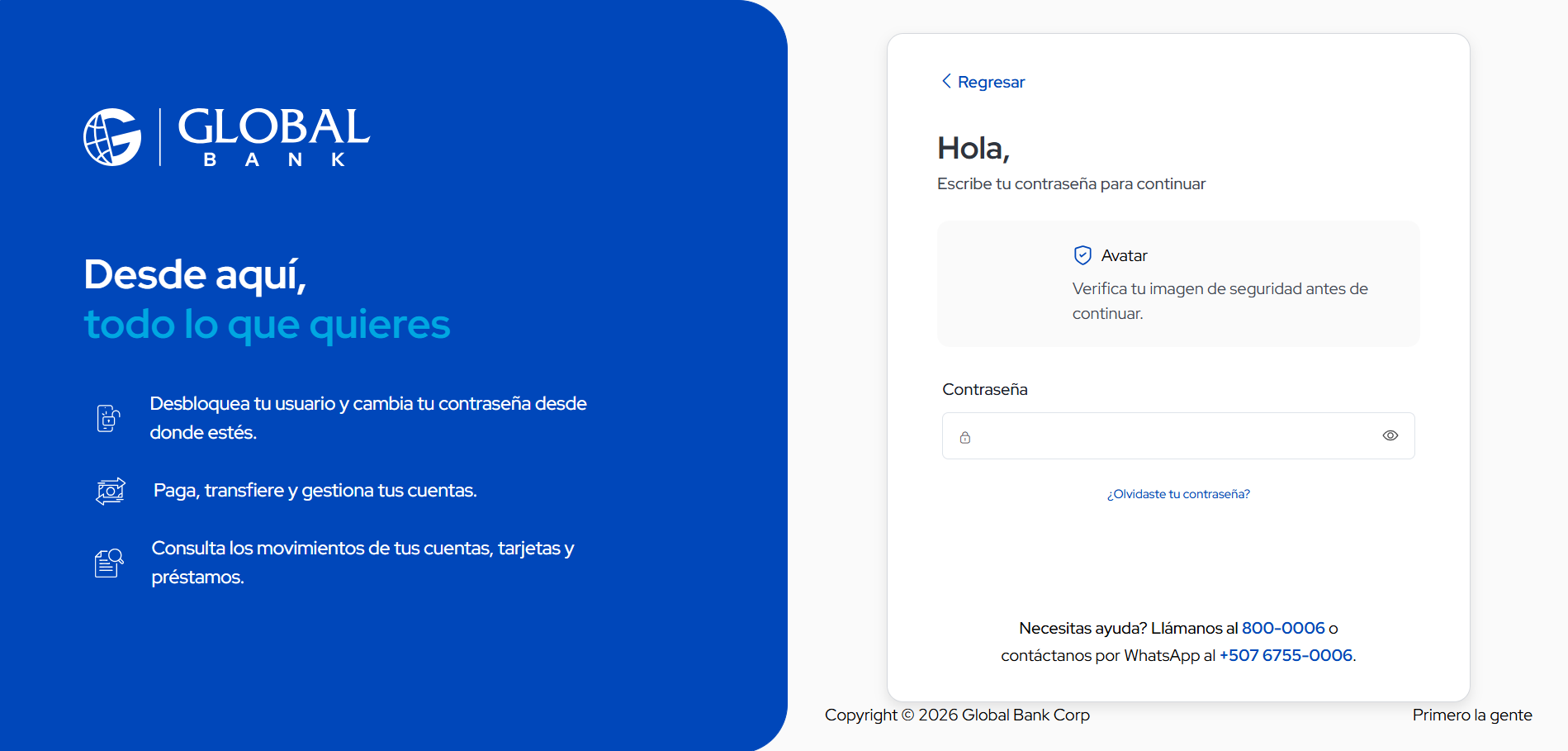Open the ¿Olvidaste tu contraseña? link
This screenshot has width=1568, height=751.
click(x=1178, y=494)
